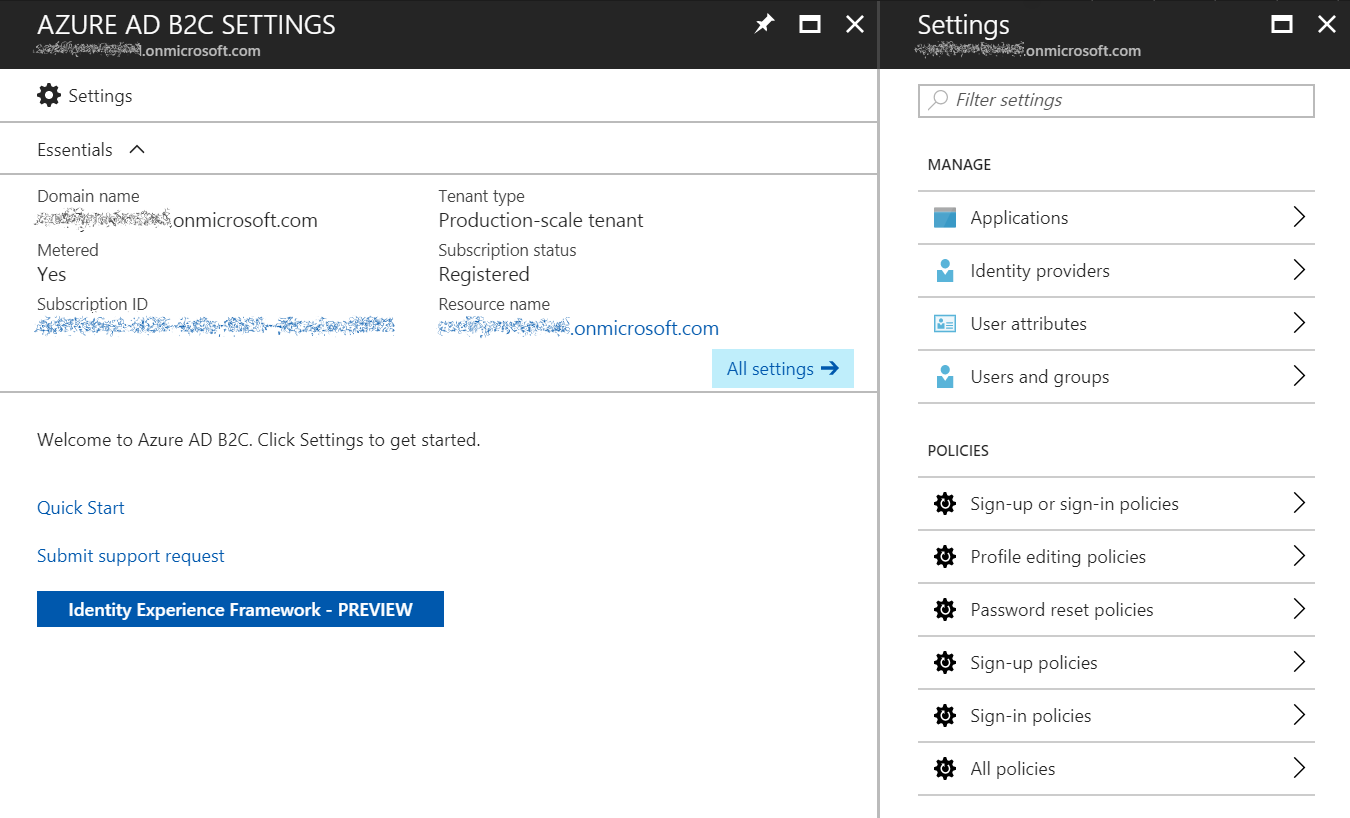Collapse the Essentials section
1350x818 pixels.
click(x=137, y=150)
